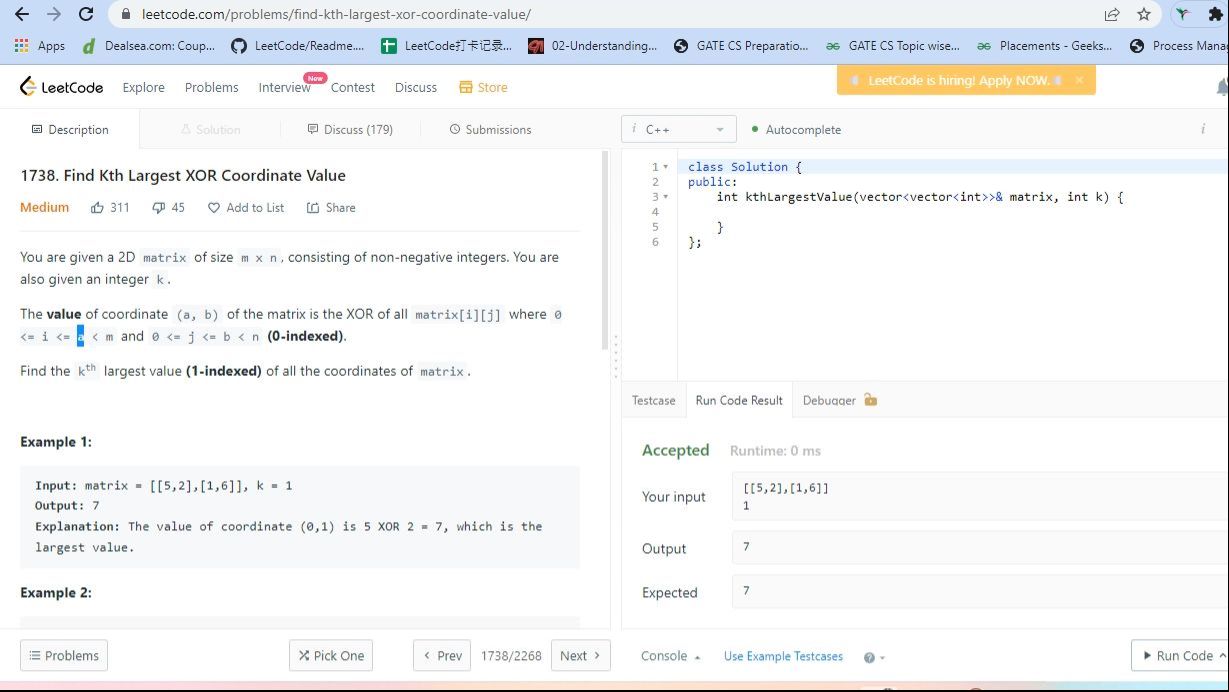1229x692 pixels.
Task: Open the LeetCode logo home page
Action: pyautogui.click(x=62, y=87)
